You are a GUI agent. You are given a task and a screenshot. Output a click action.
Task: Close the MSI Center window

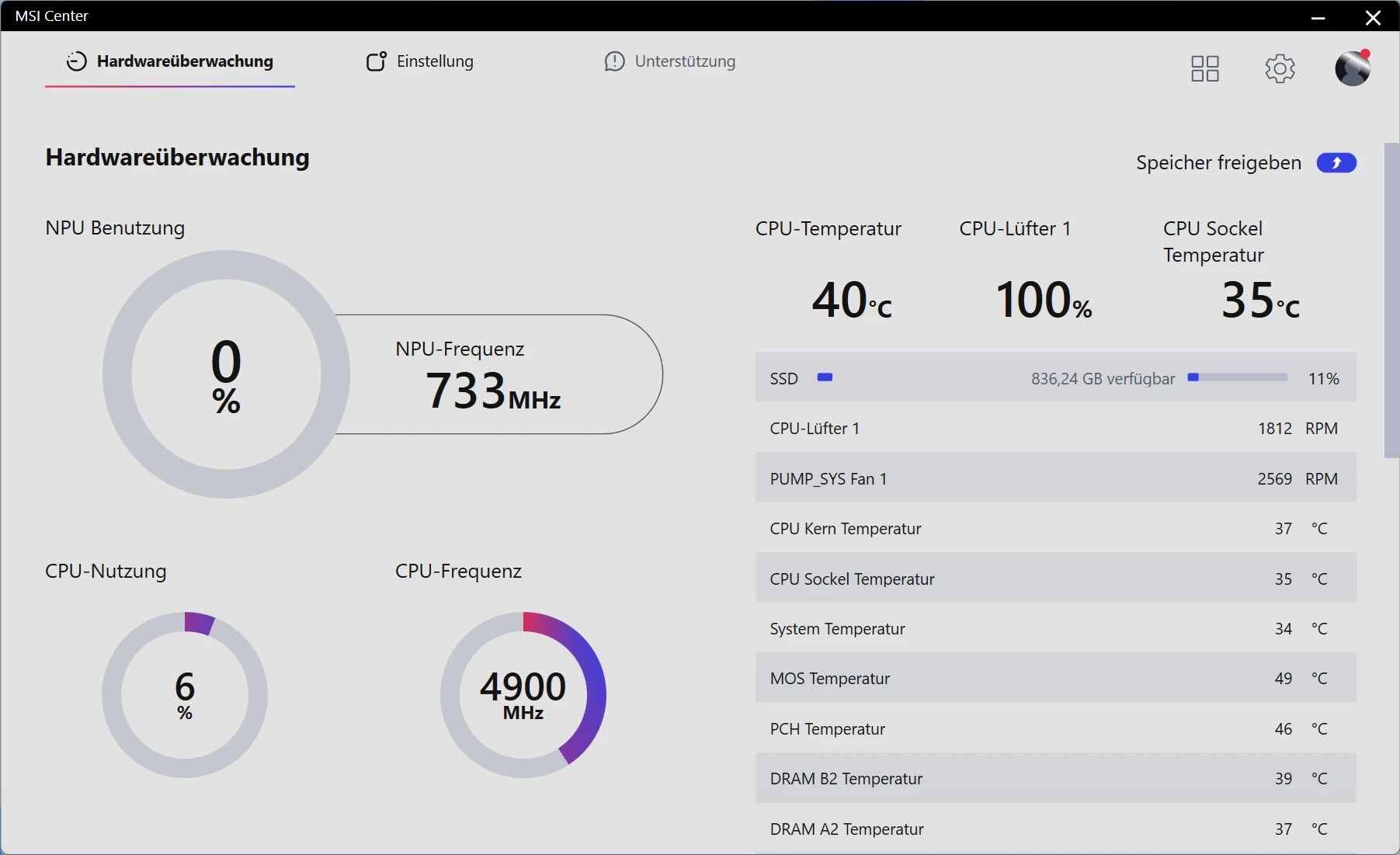click(x=1373, y=17)
